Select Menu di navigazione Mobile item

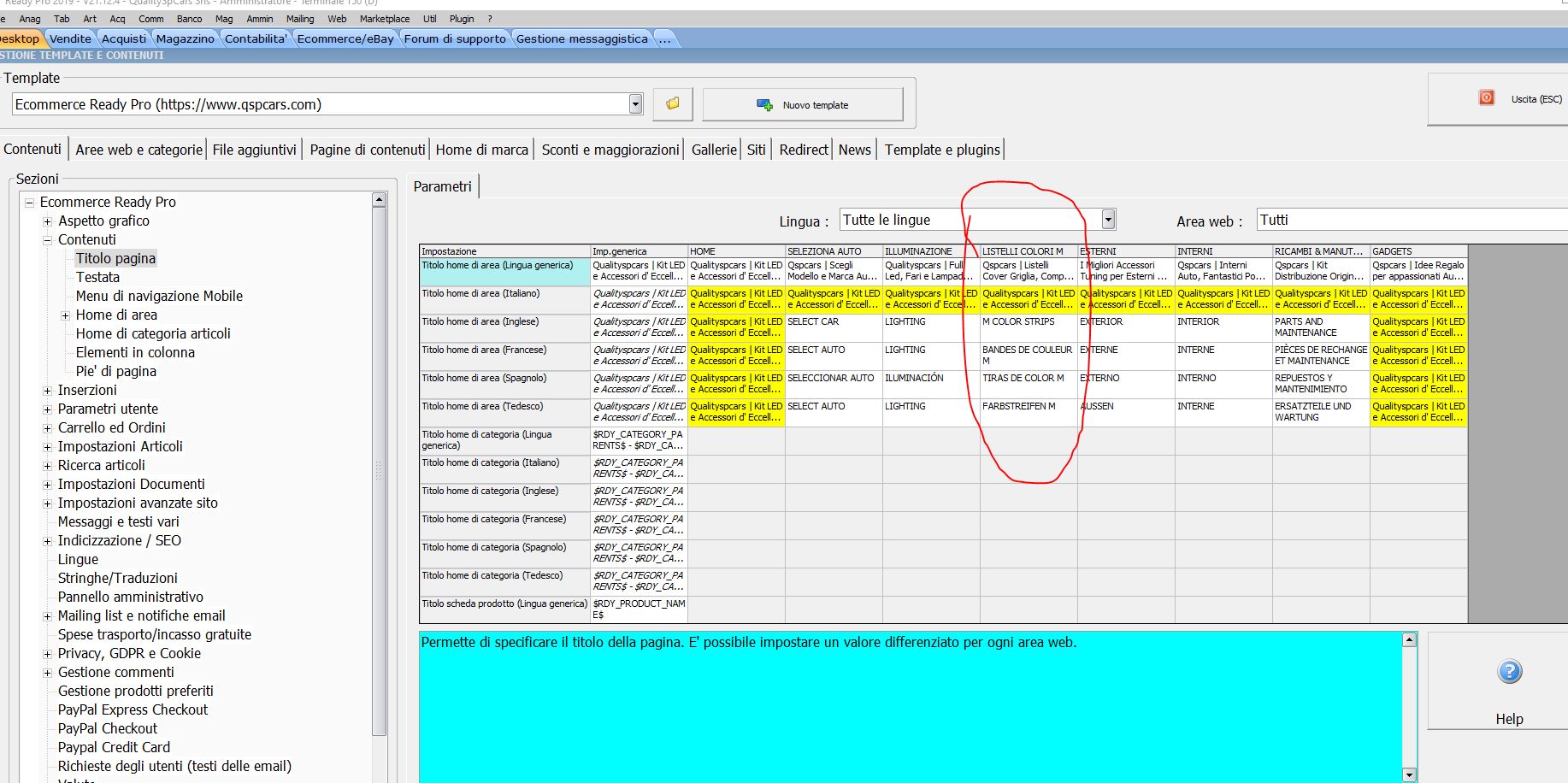coord(159,296)
